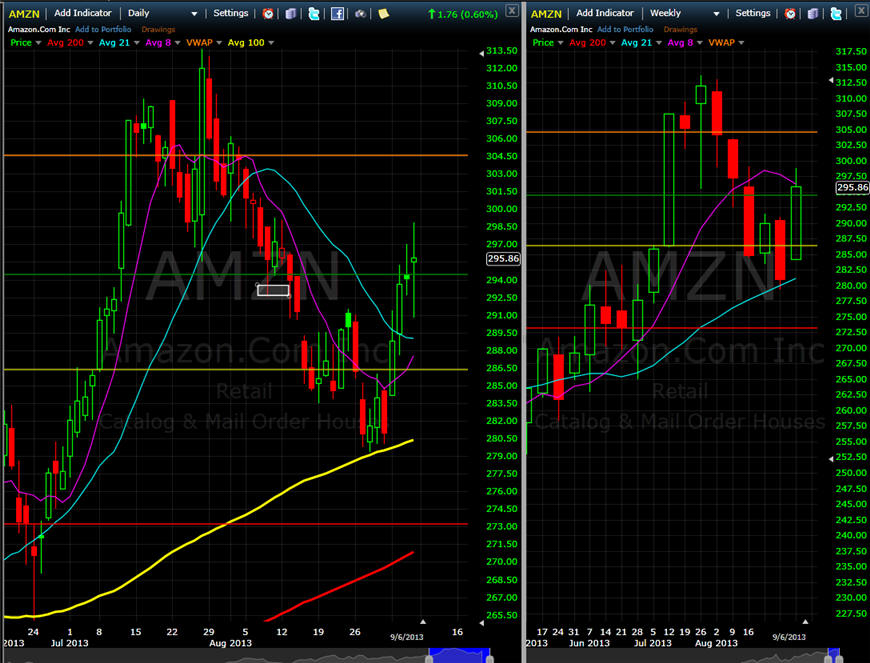This screenshot has height=663, width=870.
Task: Click the 1.76 (0.60%) change value
Action: (x=467, y=14)
